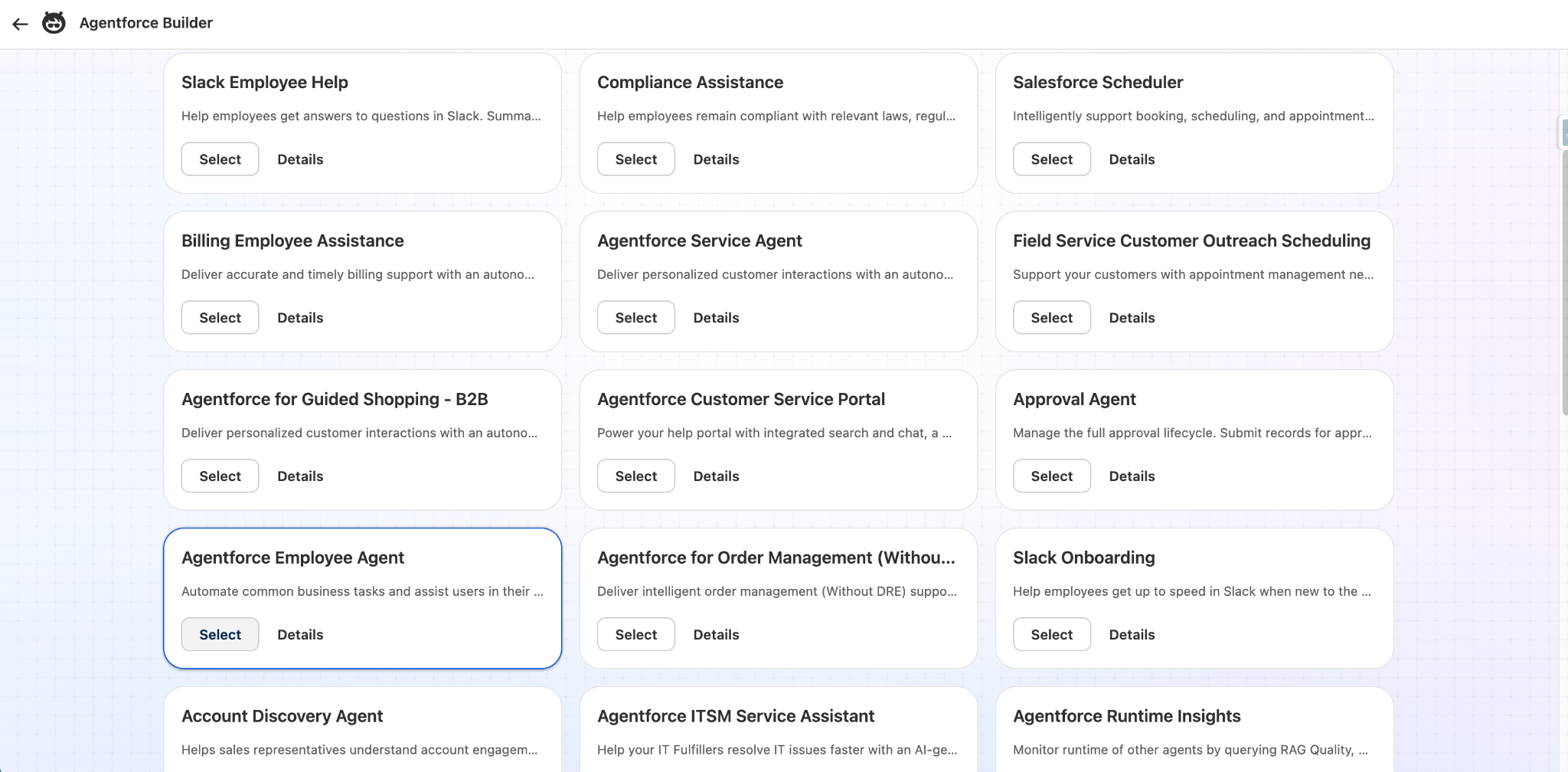Click the "Slack Employee Help" card title
1568x772 pixels.
(265, 83)
